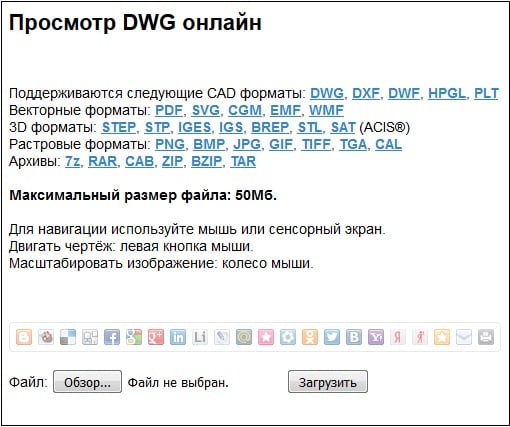This screenshot has height=427, width=510.
Task: Open the BMP format link
Action: (209, 144)
